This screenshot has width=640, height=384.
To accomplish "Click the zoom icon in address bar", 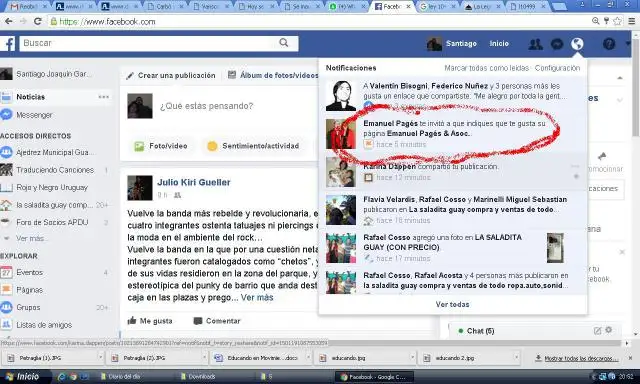I will pos(596,21).
